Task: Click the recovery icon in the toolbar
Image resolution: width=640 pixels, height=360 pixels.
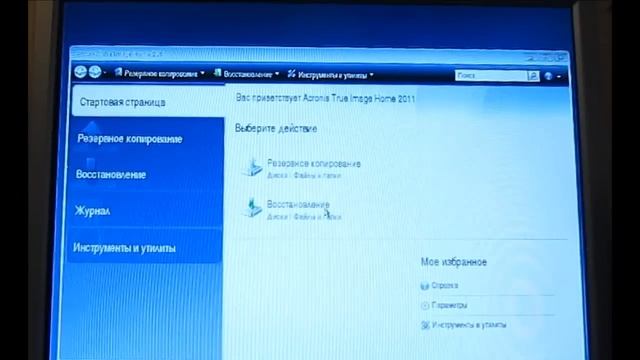Action: [218, 73]
